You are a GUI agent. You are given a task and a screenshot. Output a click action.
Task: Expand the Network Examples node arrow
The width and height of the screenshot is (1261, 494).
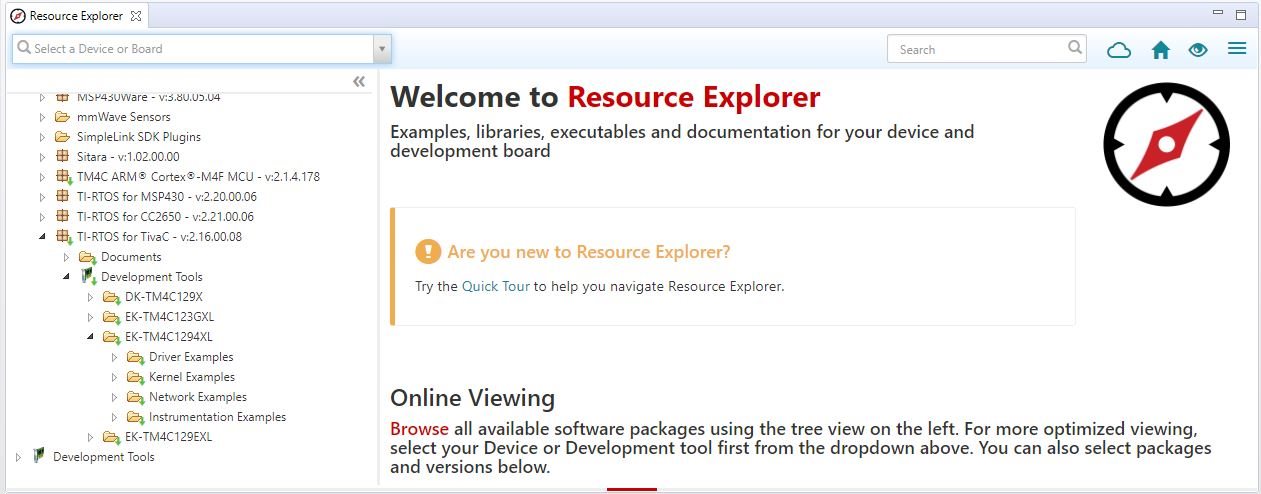[x=114, y=397]
